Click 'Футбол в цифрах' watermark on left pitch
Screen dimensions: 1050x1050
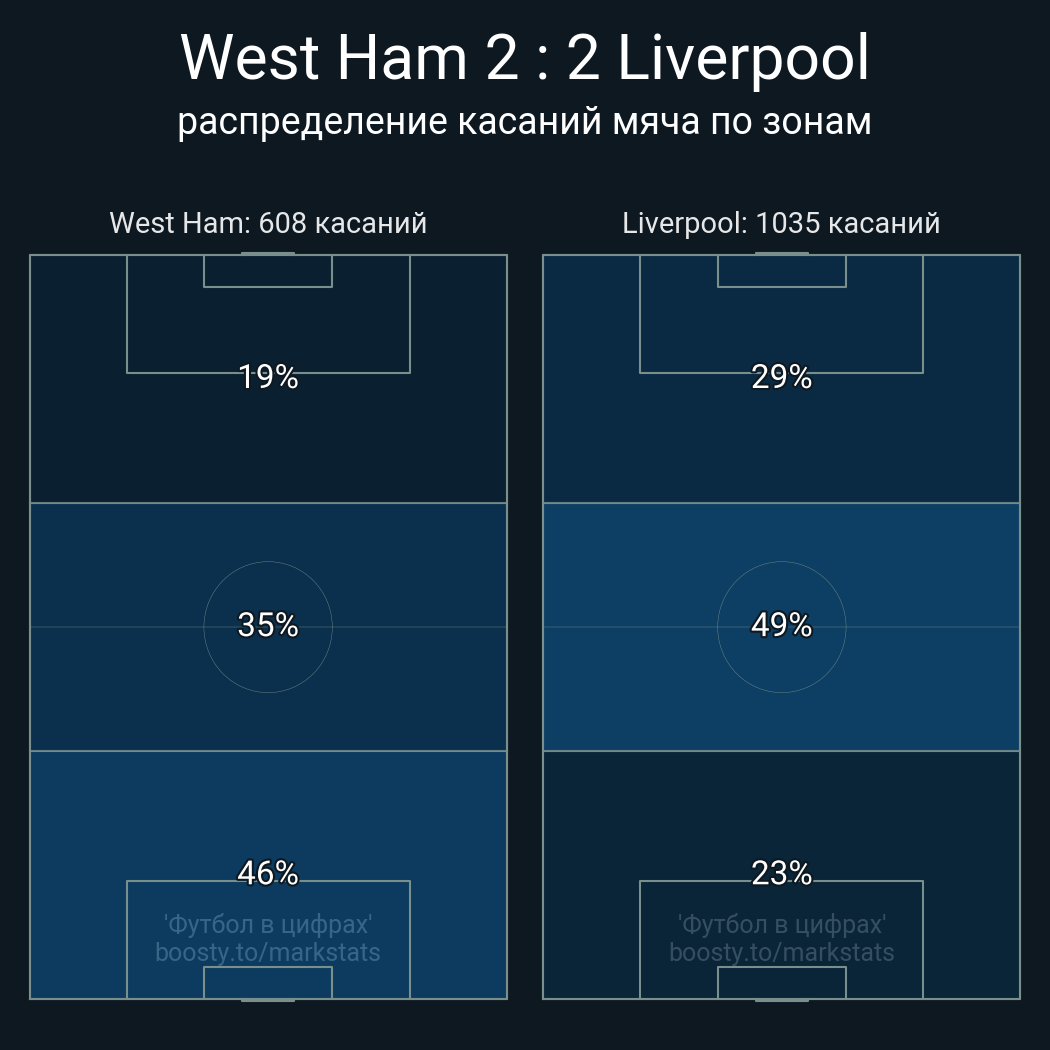[268, 924]
